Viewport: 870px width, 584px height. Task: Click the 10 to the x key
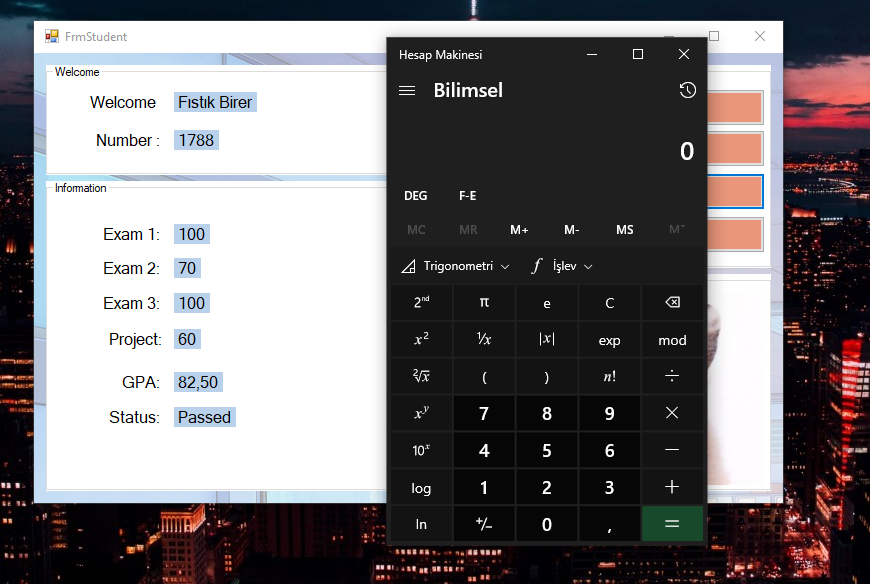pos(421,450)
